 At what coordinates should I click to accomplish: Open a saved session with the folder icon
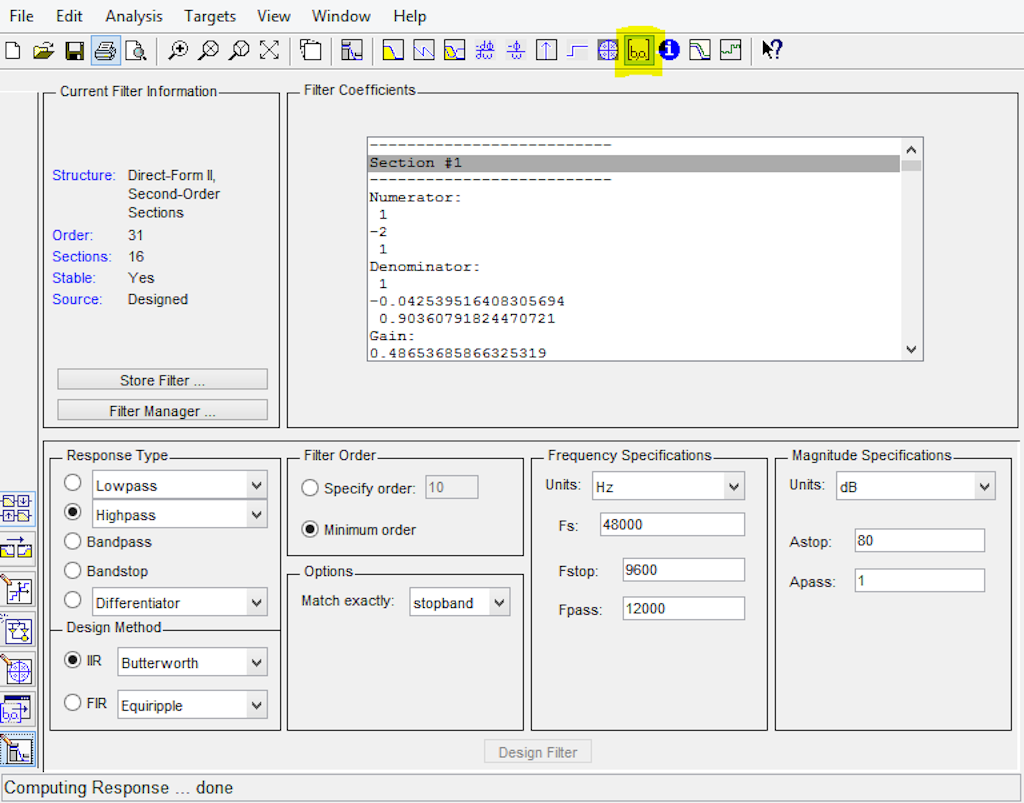43,50
